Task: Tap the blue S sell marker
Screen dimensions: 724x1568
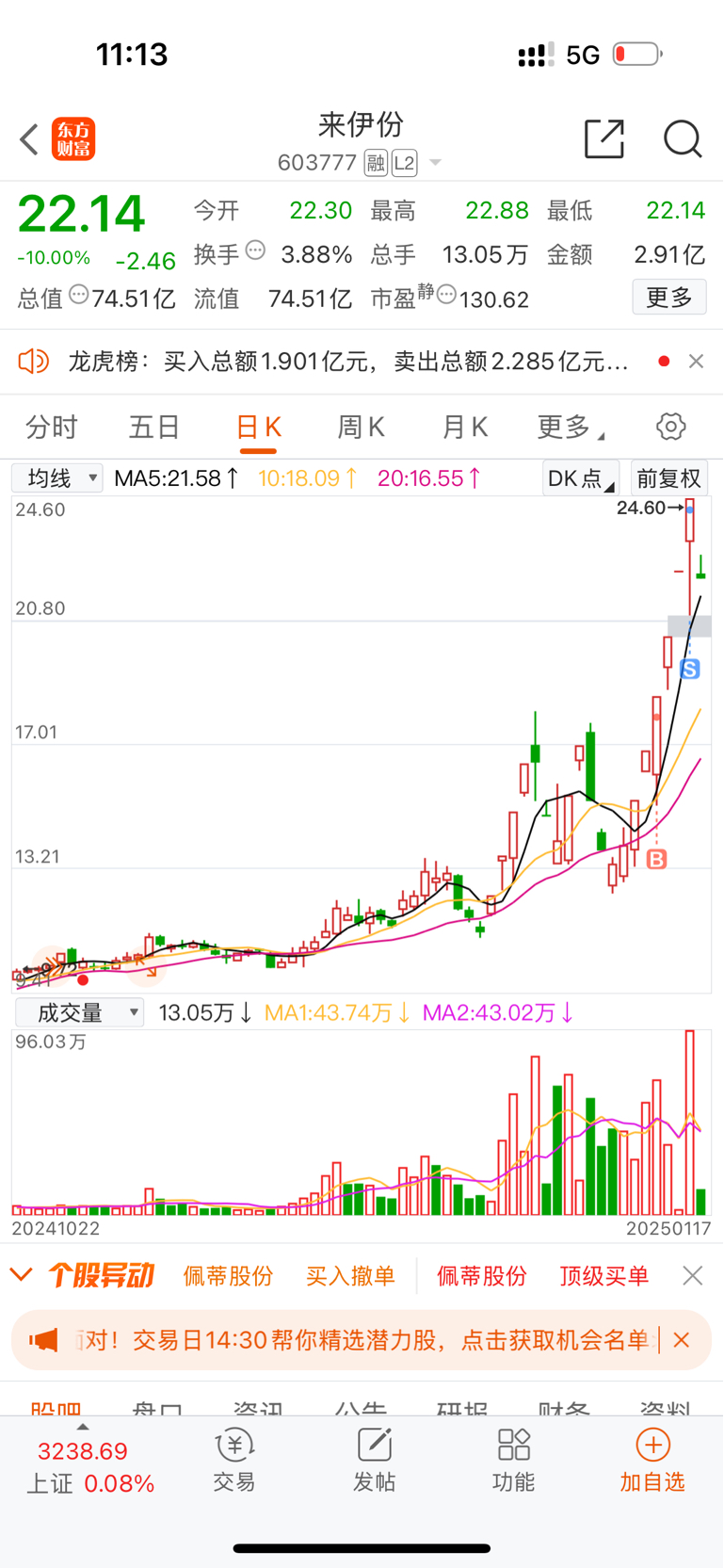Action: tap(690, 670)
